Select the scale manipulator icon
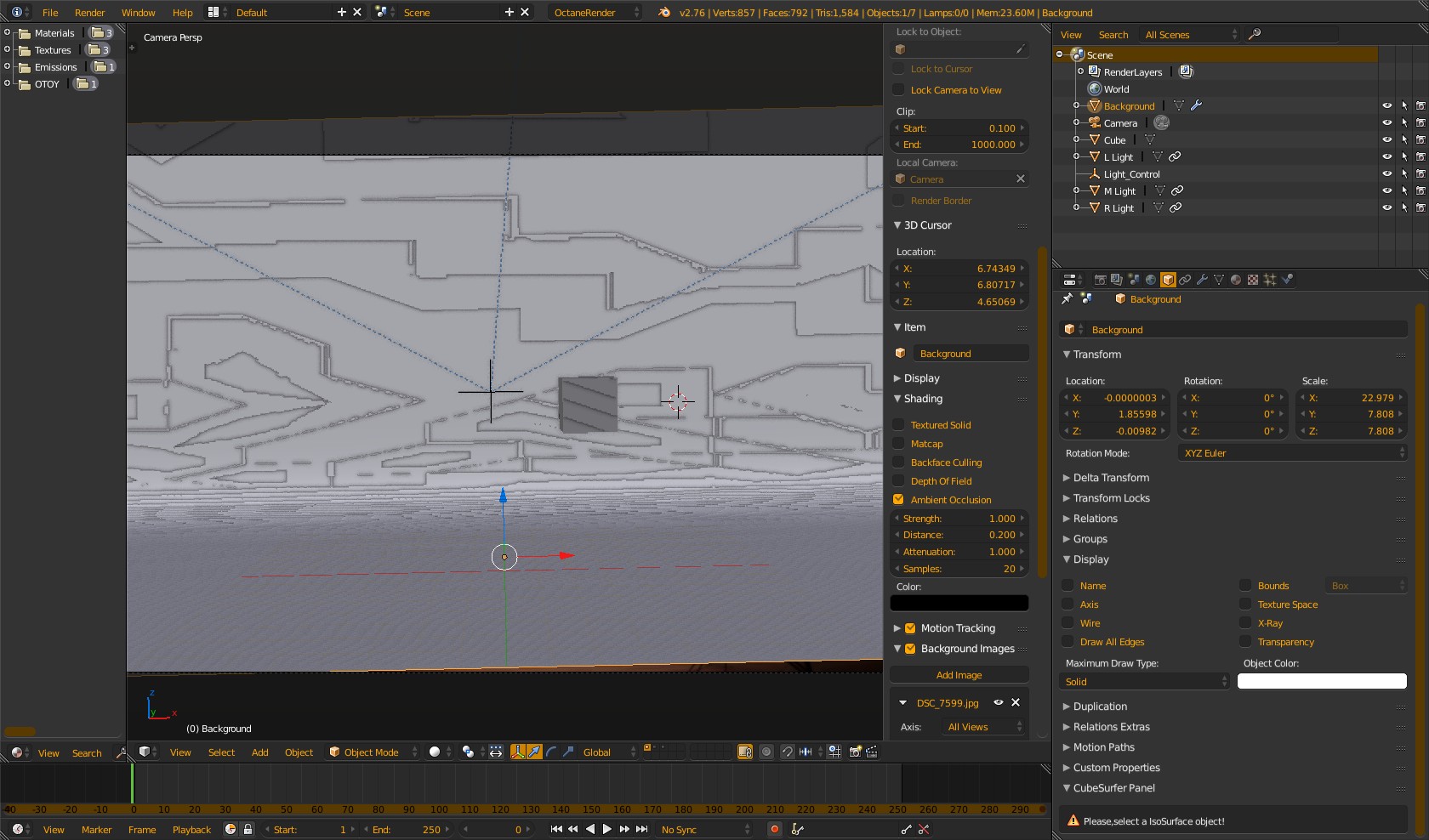 pos(568,752)
